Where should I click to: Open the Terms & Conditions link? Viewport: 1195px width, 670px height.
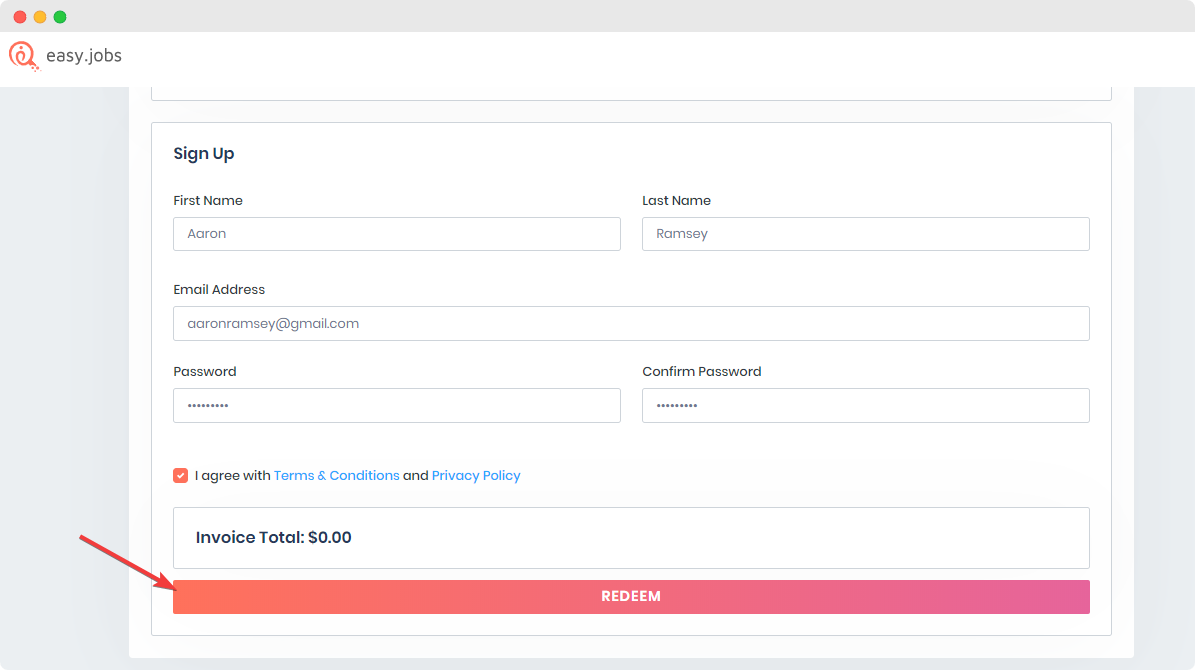336,476
